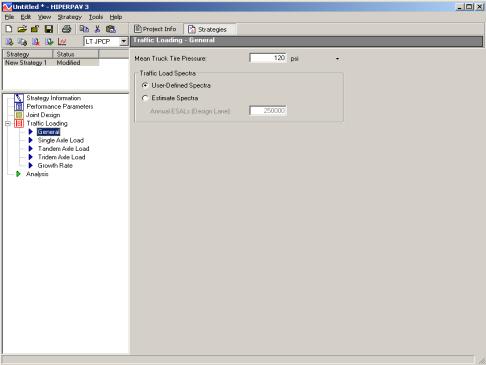Click the Duplicate strategy icon
Viewport: 486px width, 365px height.
tap(22, 41)
